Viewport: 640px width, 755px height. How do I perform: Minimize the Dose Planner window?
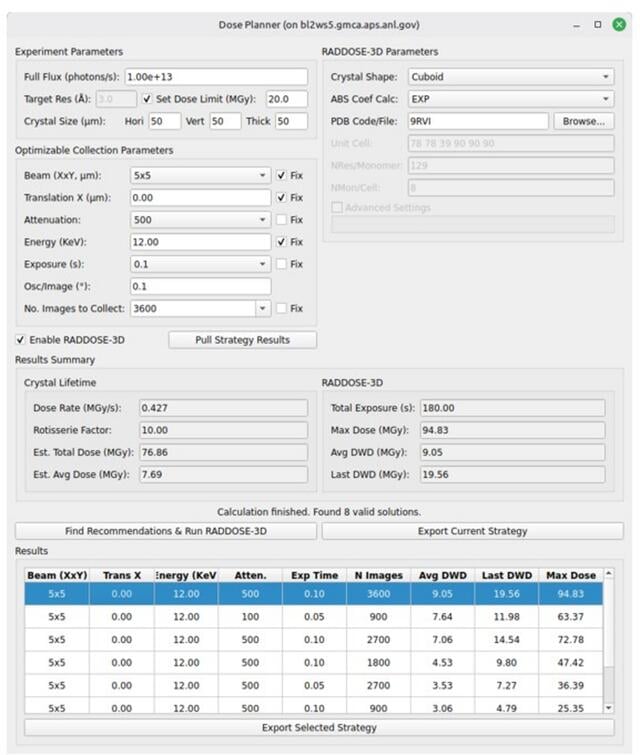tap(576, 25)
